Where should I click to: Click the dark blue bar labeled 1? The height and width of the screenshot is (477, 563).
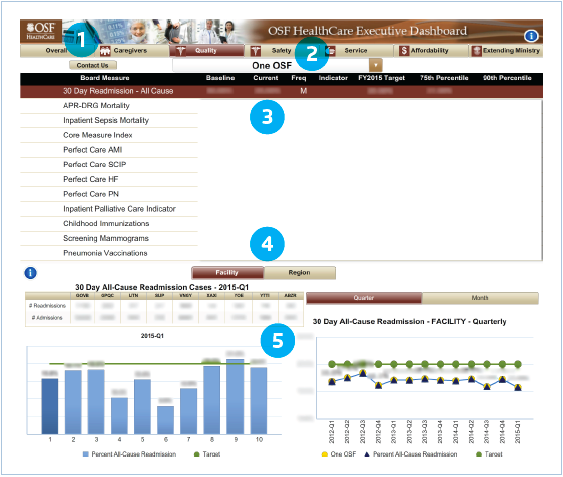[x=50, y=406]
